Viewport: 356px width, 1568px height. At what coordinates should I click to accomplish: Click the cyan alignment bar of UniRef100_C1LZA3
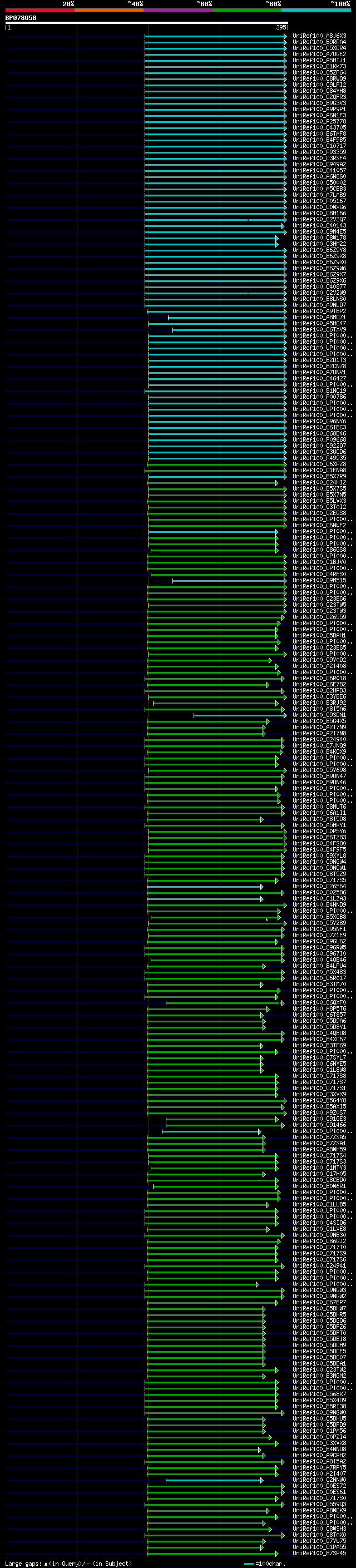point(205,899)
